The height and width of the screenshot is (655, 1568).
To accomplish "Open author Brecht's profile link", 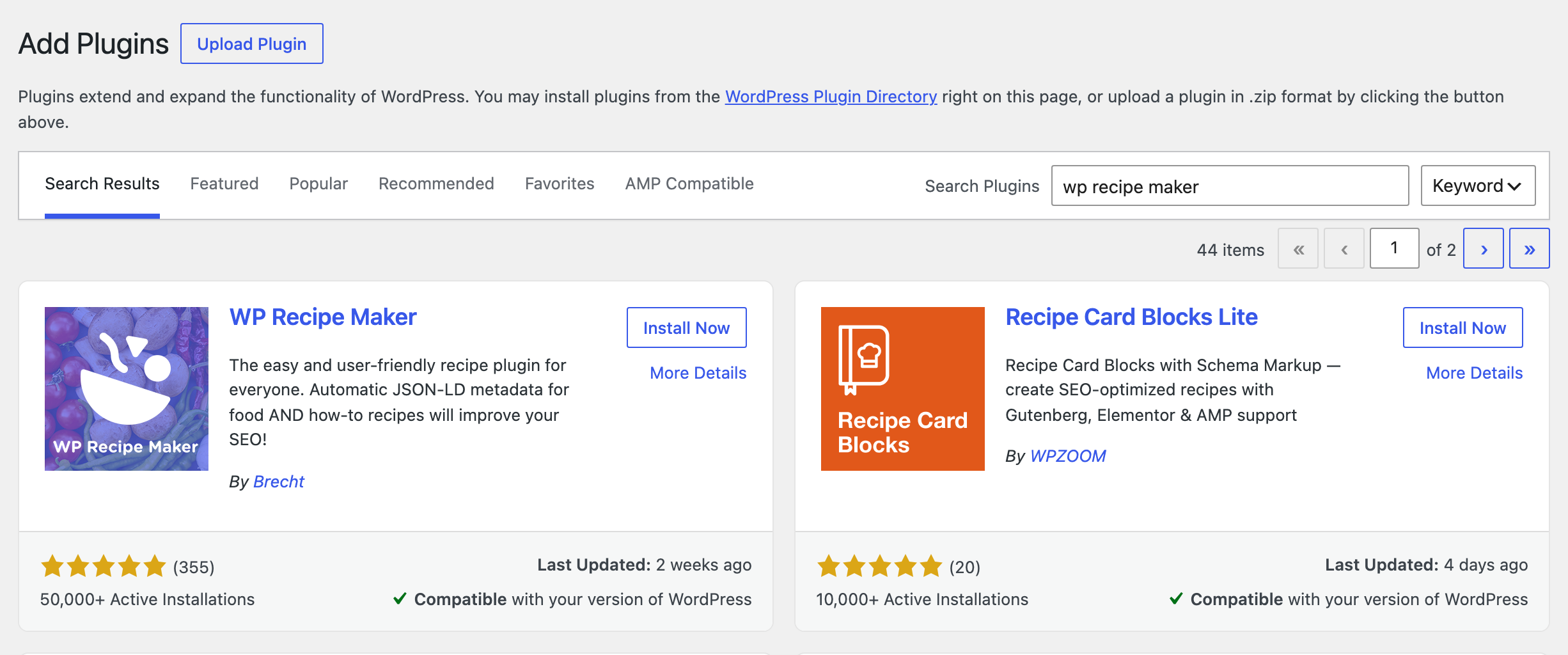I will [279, 482].
